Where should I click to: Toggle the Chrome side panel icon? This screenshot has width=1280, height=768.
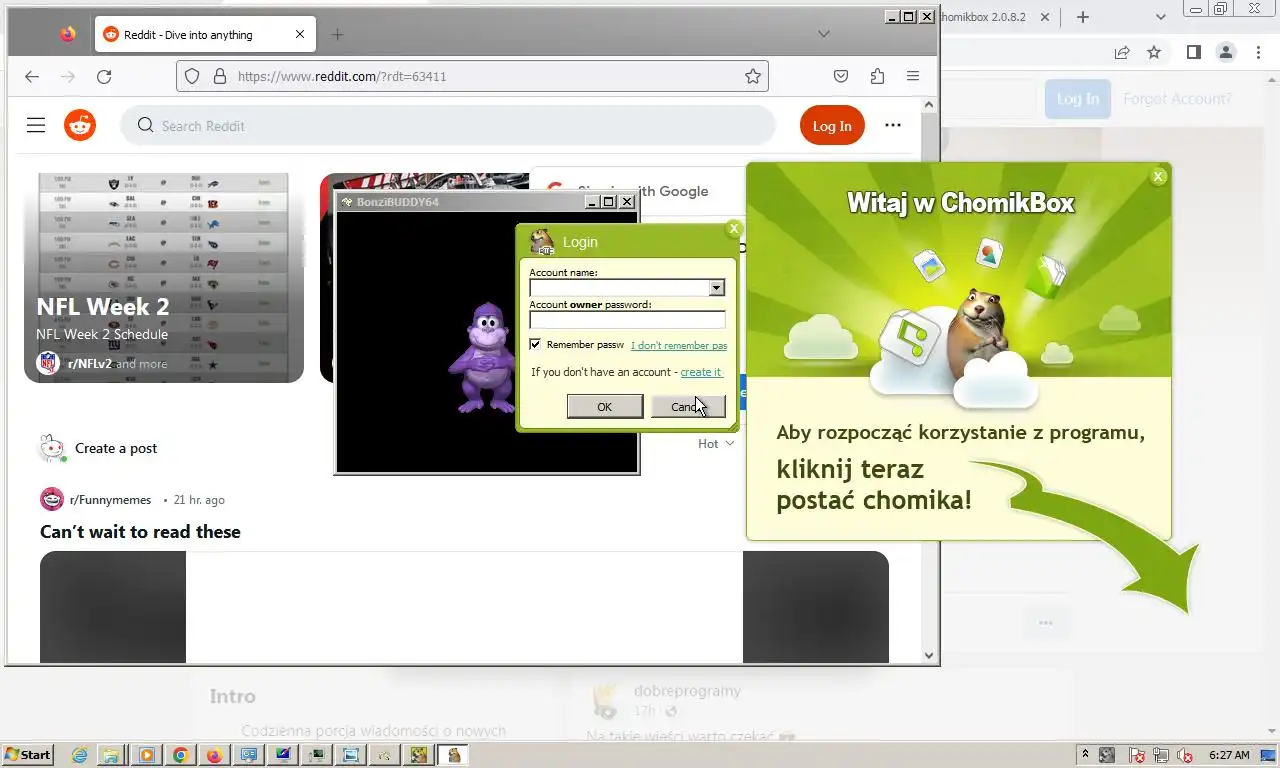[1193, 52]
